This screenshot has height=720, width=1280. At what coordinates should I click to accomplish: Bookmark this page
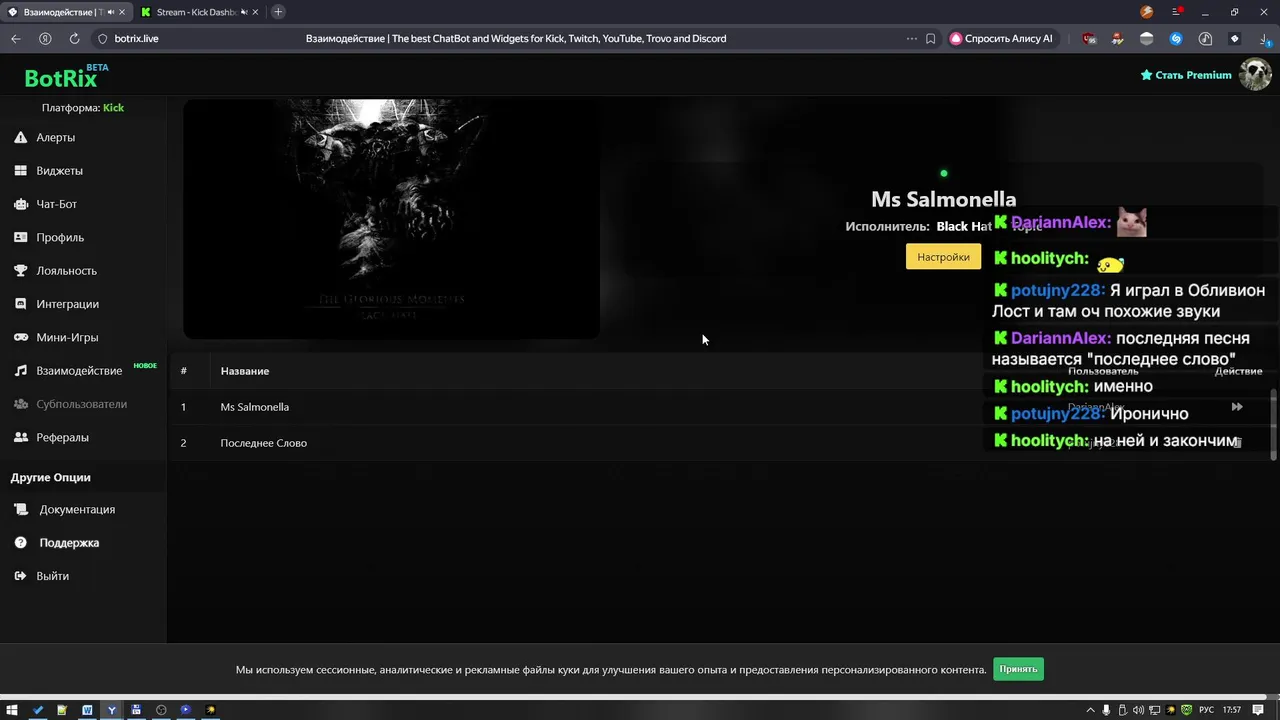[930, 38]
